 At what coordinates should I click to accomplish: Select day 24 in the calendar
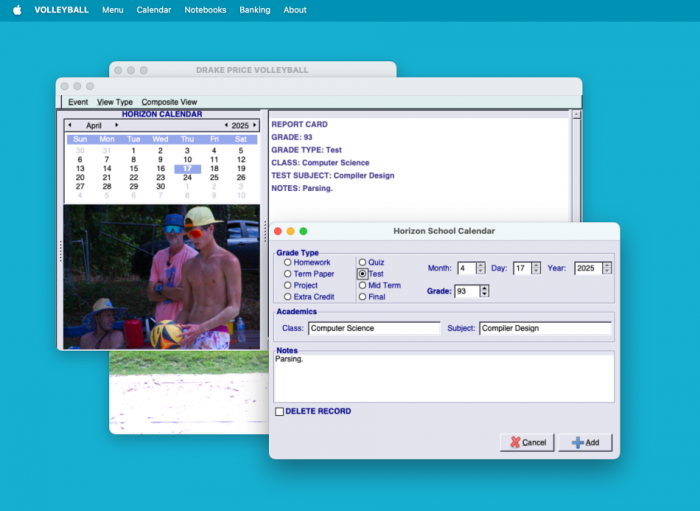click(x=187, y=177)
